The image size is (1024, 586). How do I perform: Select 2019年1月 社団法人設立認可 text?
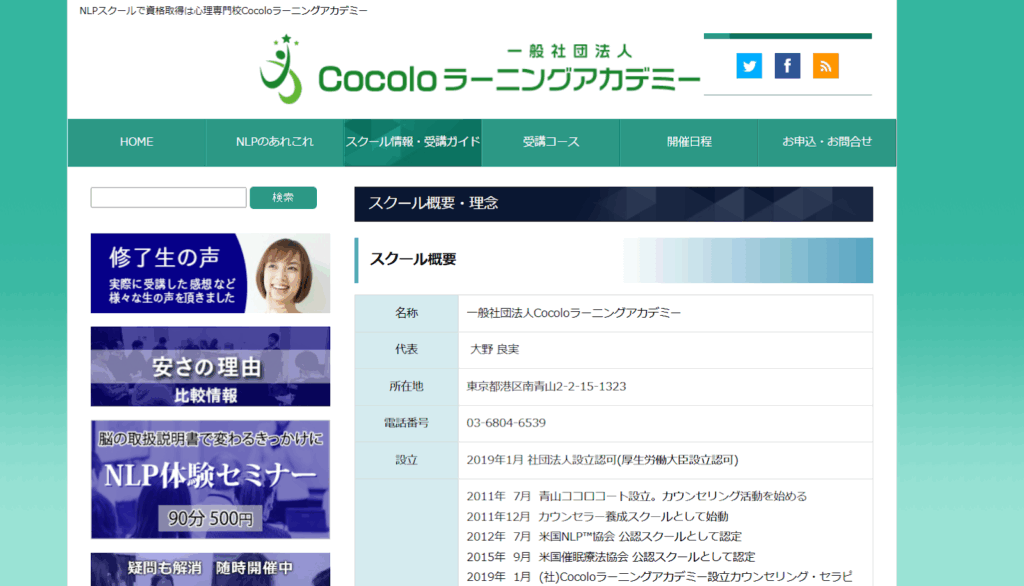pyautogui.click(x=602, y=460)
